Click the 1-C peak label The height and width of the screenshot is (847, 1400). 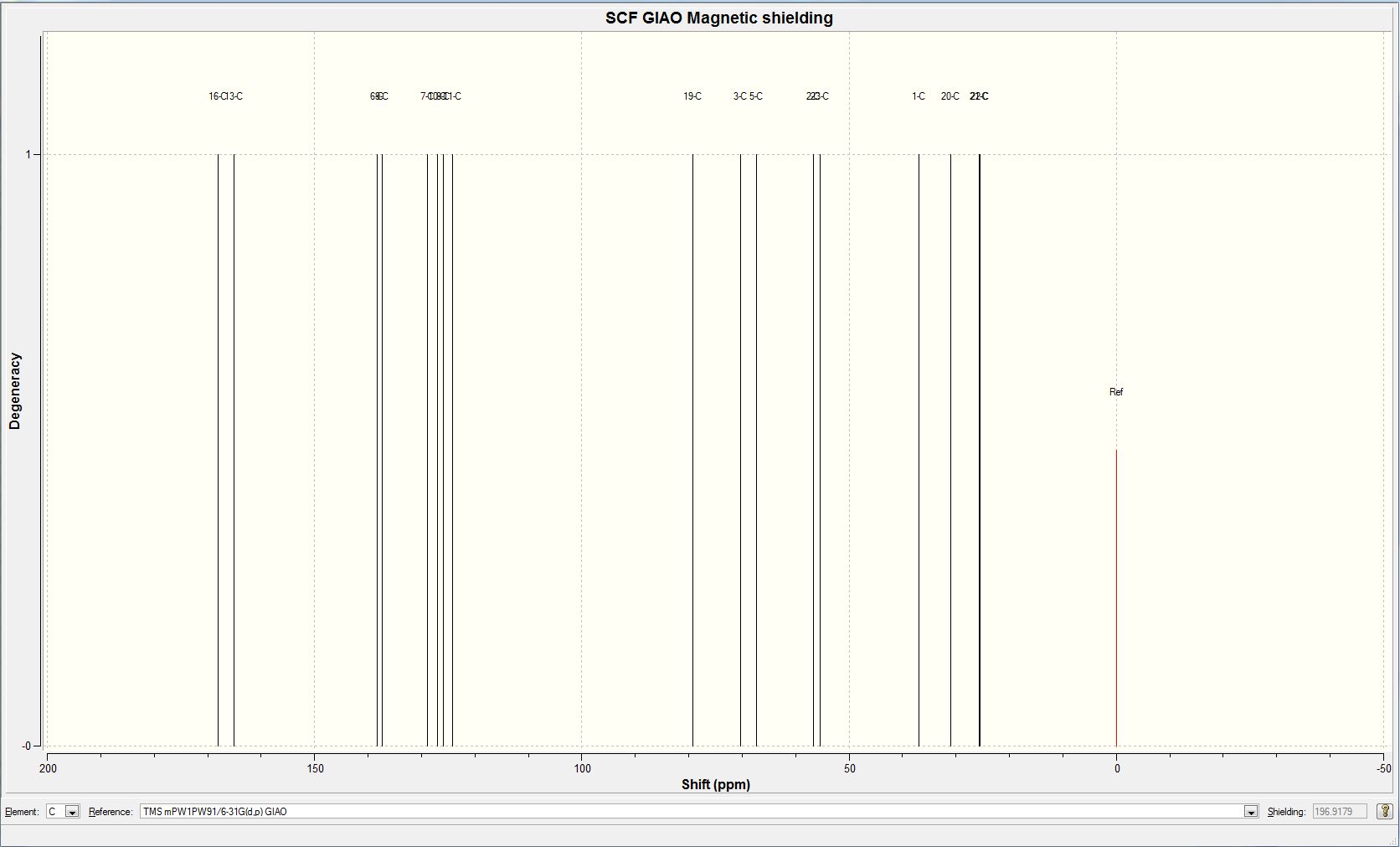pyautogui.click(x=919, y=96)
